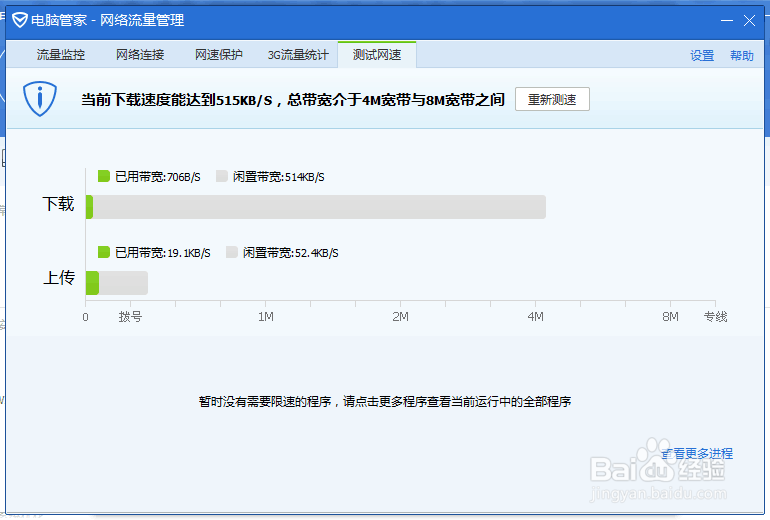Open the 网络连接 tab
This screenshot has height=520, width=770.
coord(140,55)
